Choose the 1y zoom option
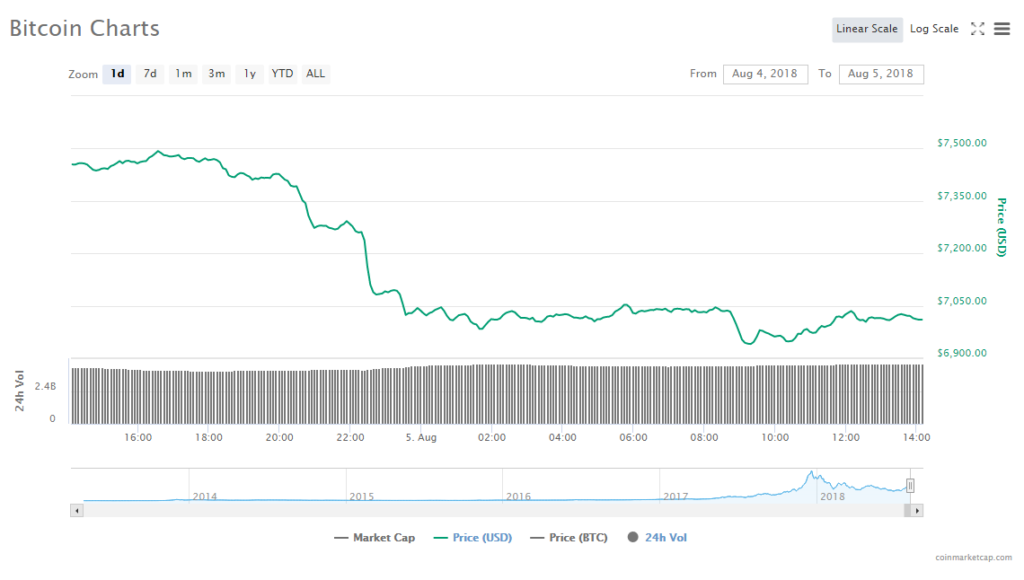1024x580 pixels. coord(250,74)
